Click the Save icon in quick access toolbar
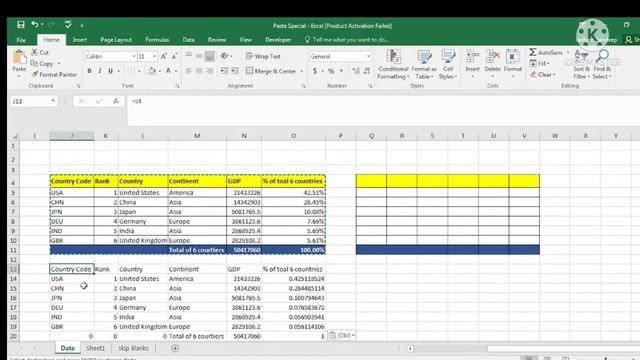This screenshot has height=360, width=640. (x=21, y=25)
